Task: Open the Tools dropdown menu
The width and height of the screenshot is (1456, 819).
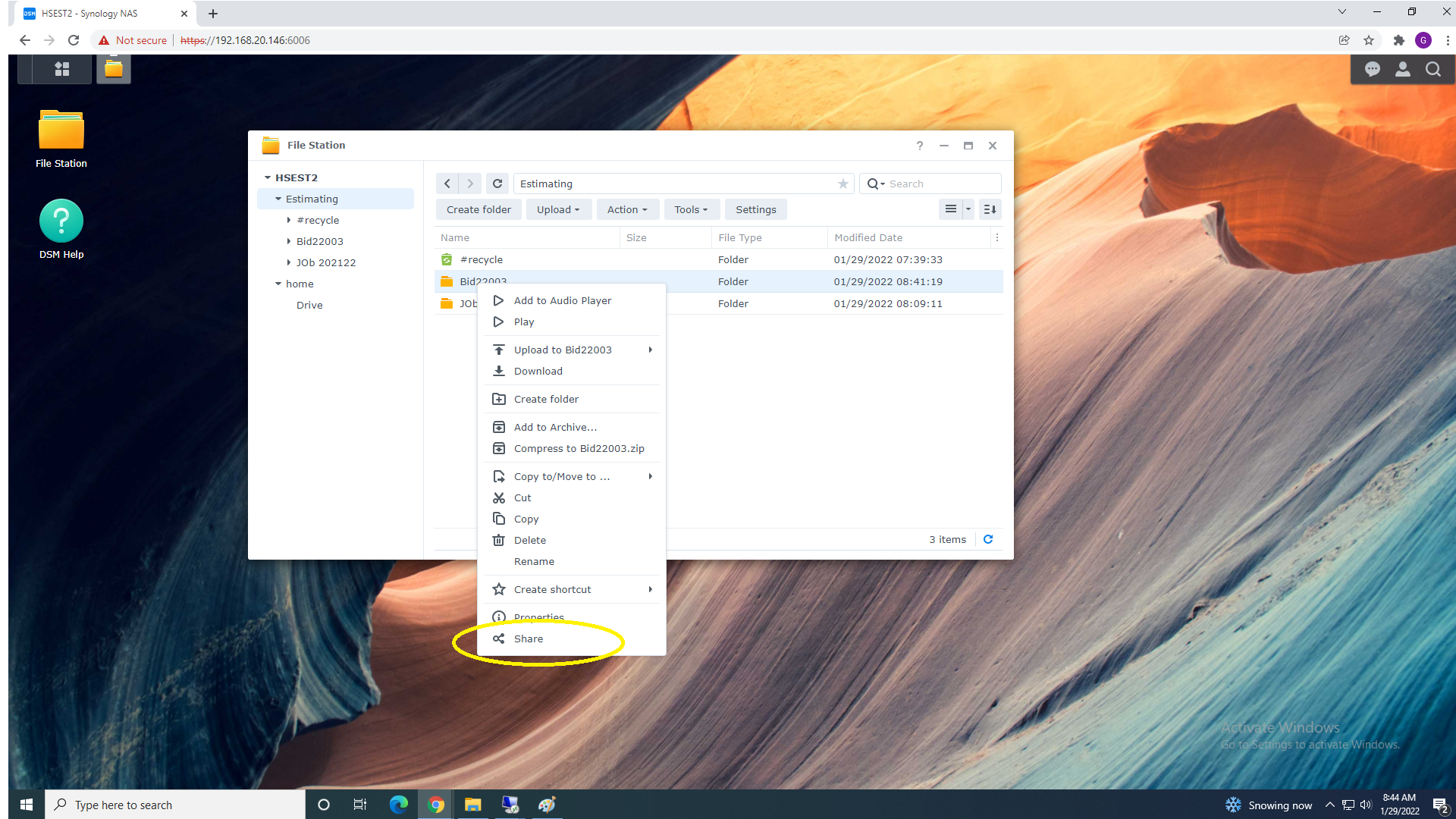Action: (690, 209)
